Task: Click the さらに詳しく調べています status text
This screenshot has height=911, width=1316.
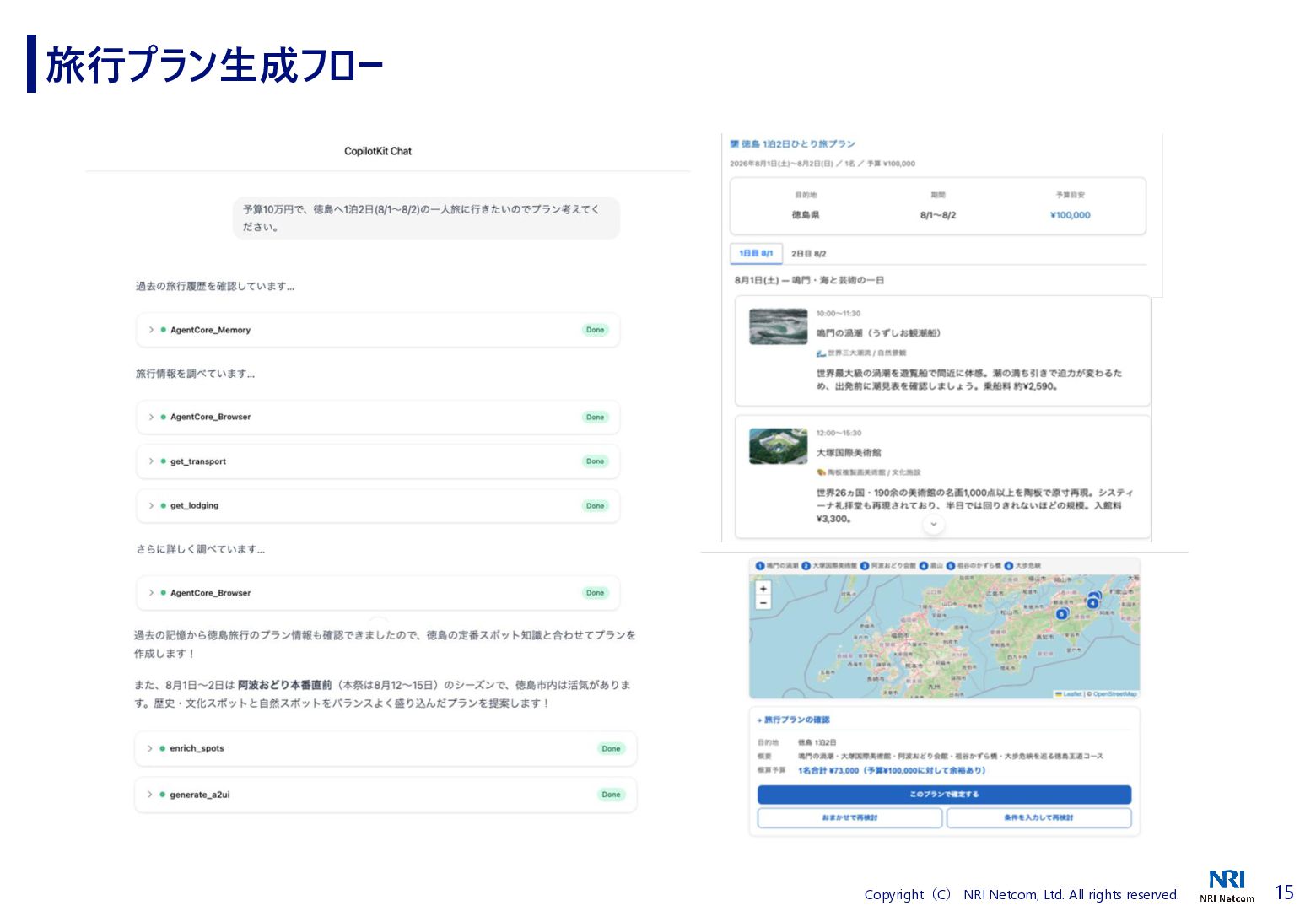Action: pos(200,549)
